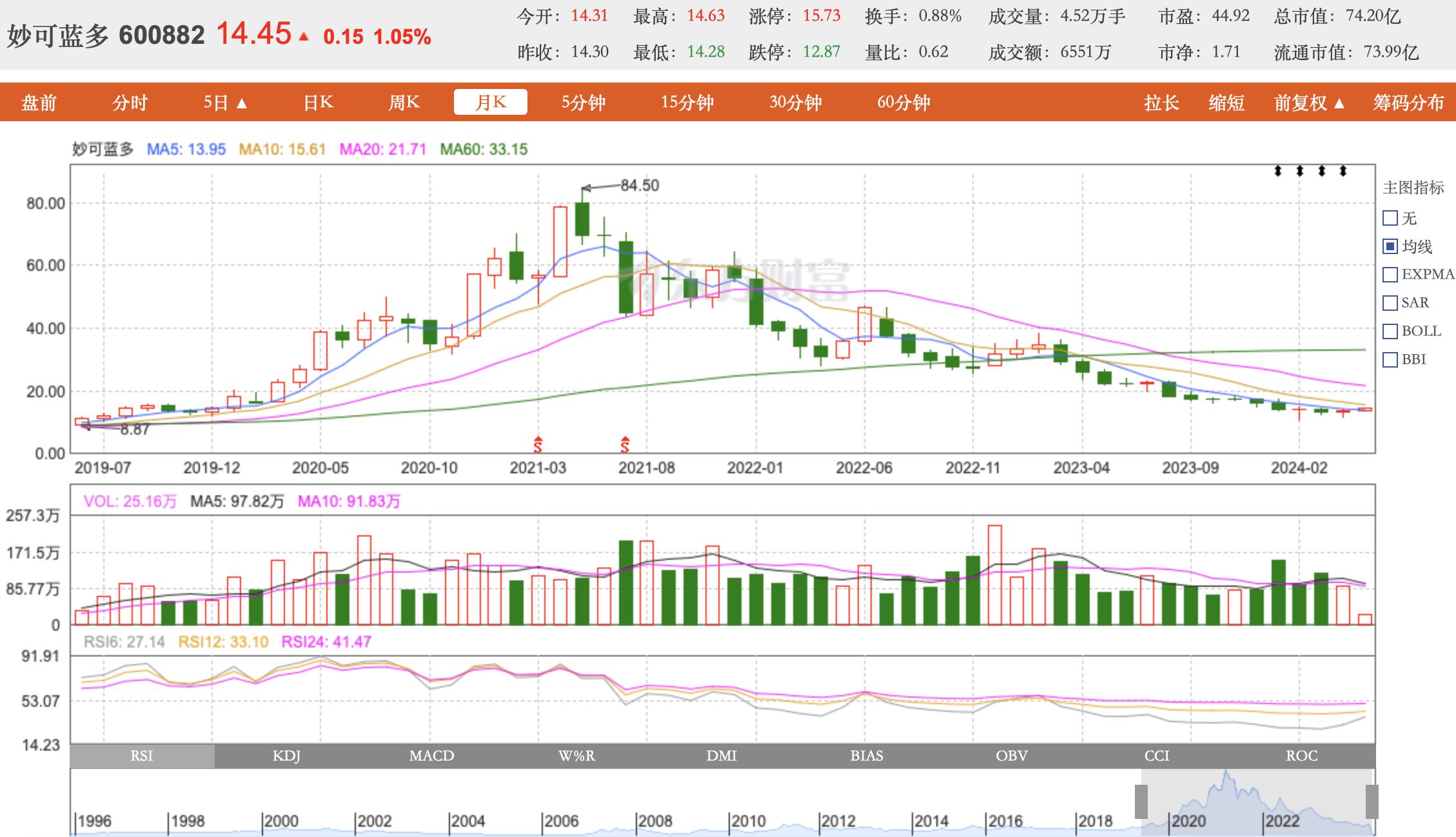Toggle the 均线 moving average checkbox
This screenshot has width=1456, height=837.
click(1390, 246)
